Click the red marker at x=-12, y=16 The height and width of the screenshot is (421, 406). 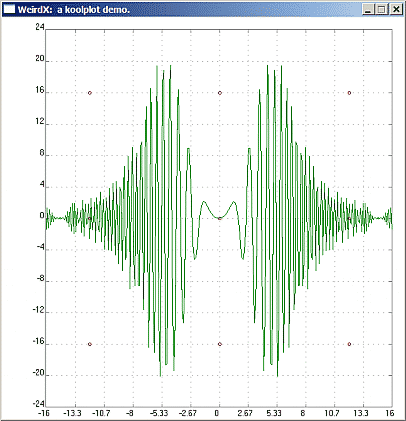click(90, 93)
